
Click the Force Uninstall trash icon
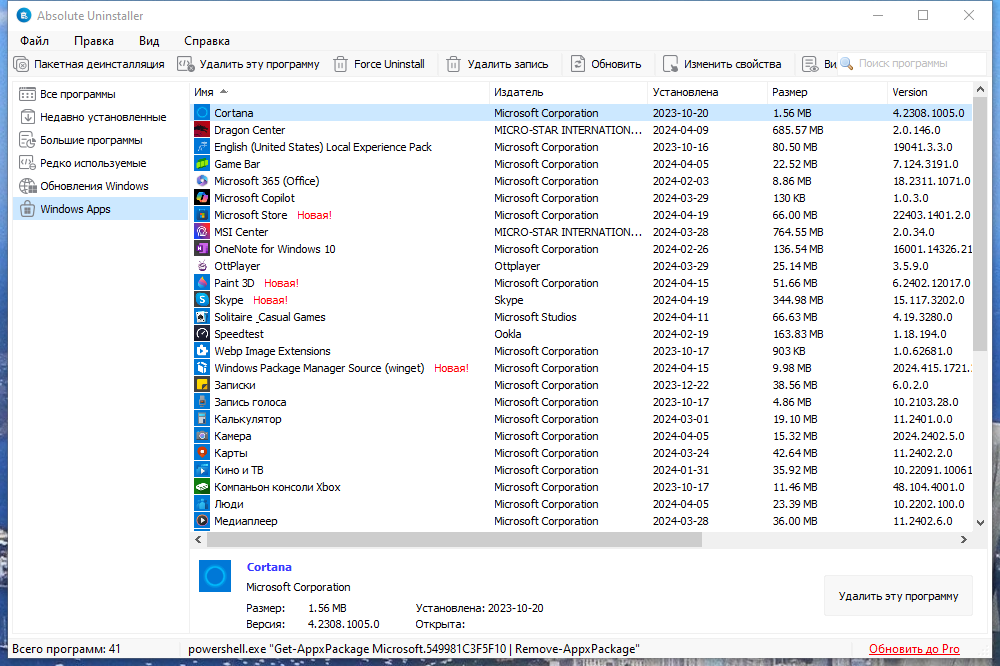[x=341, y=64]
